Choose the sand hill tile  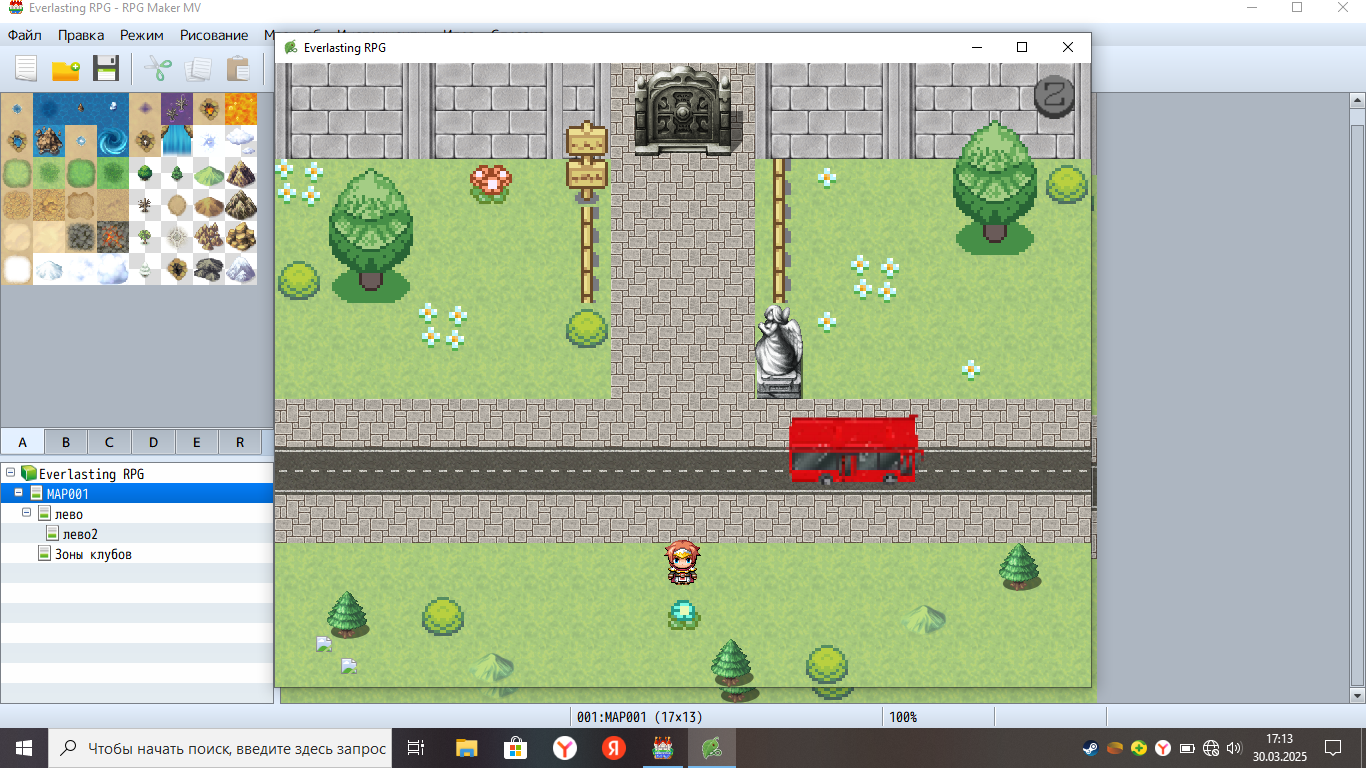coord(209,205)
